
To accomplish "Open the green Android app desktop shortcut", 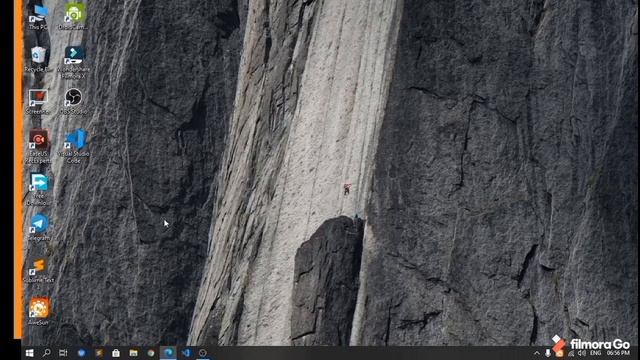I will tap(73, 16).
